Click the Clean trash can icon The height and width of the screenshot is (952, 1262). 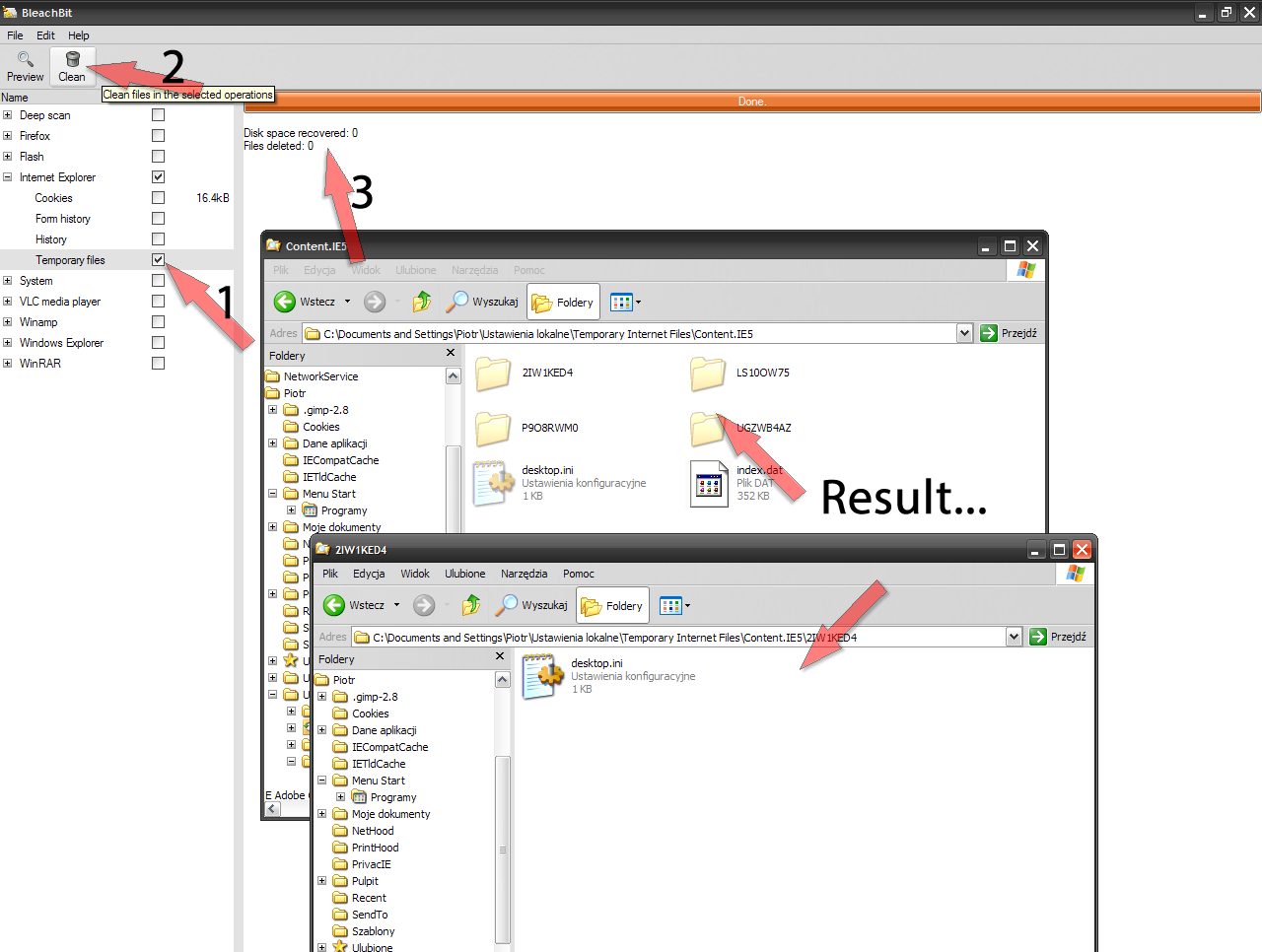click(73, 59)
